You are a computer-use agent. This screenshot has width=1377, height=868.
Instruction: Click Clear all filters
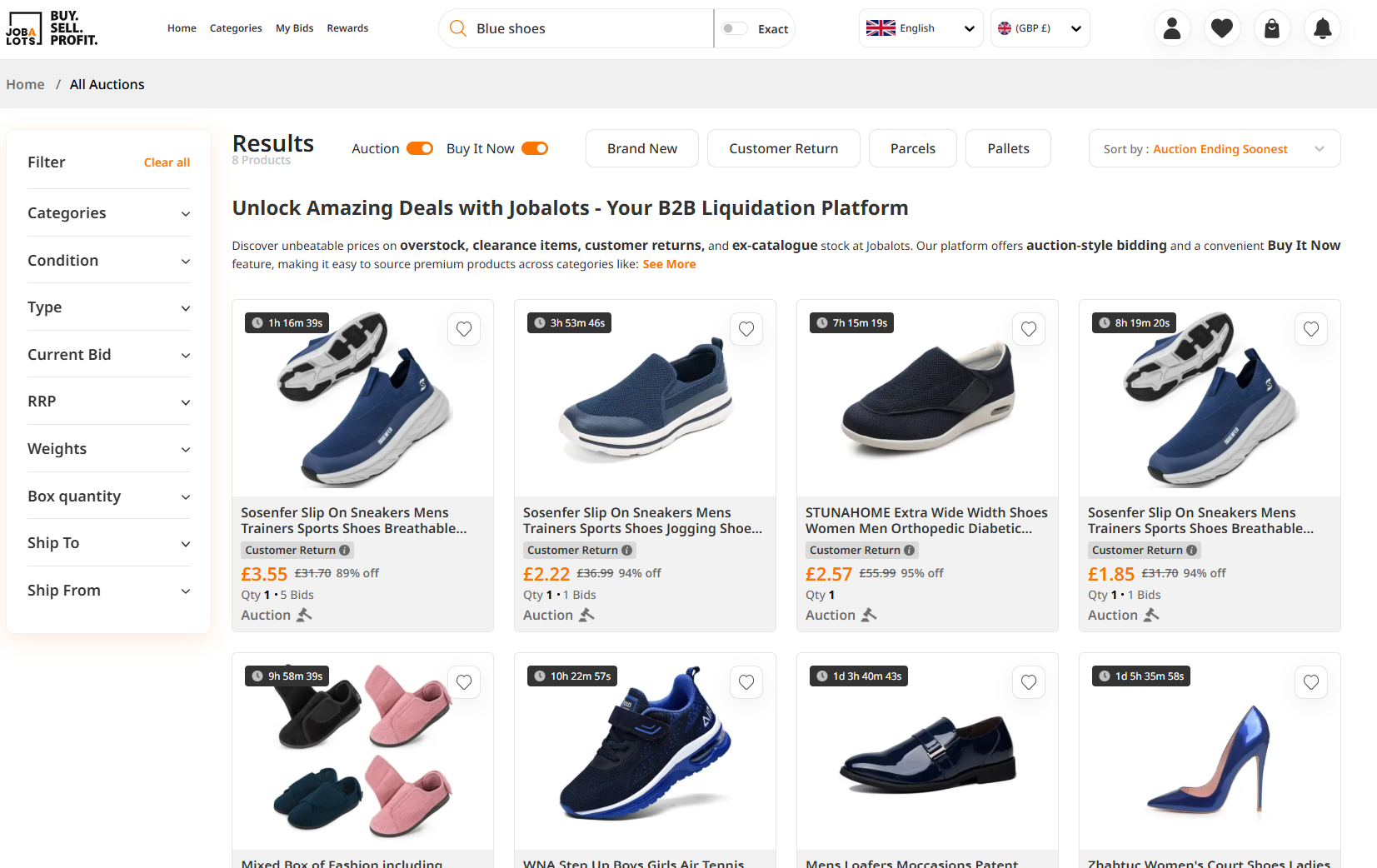pyautogui.click(x=167, y=162)
